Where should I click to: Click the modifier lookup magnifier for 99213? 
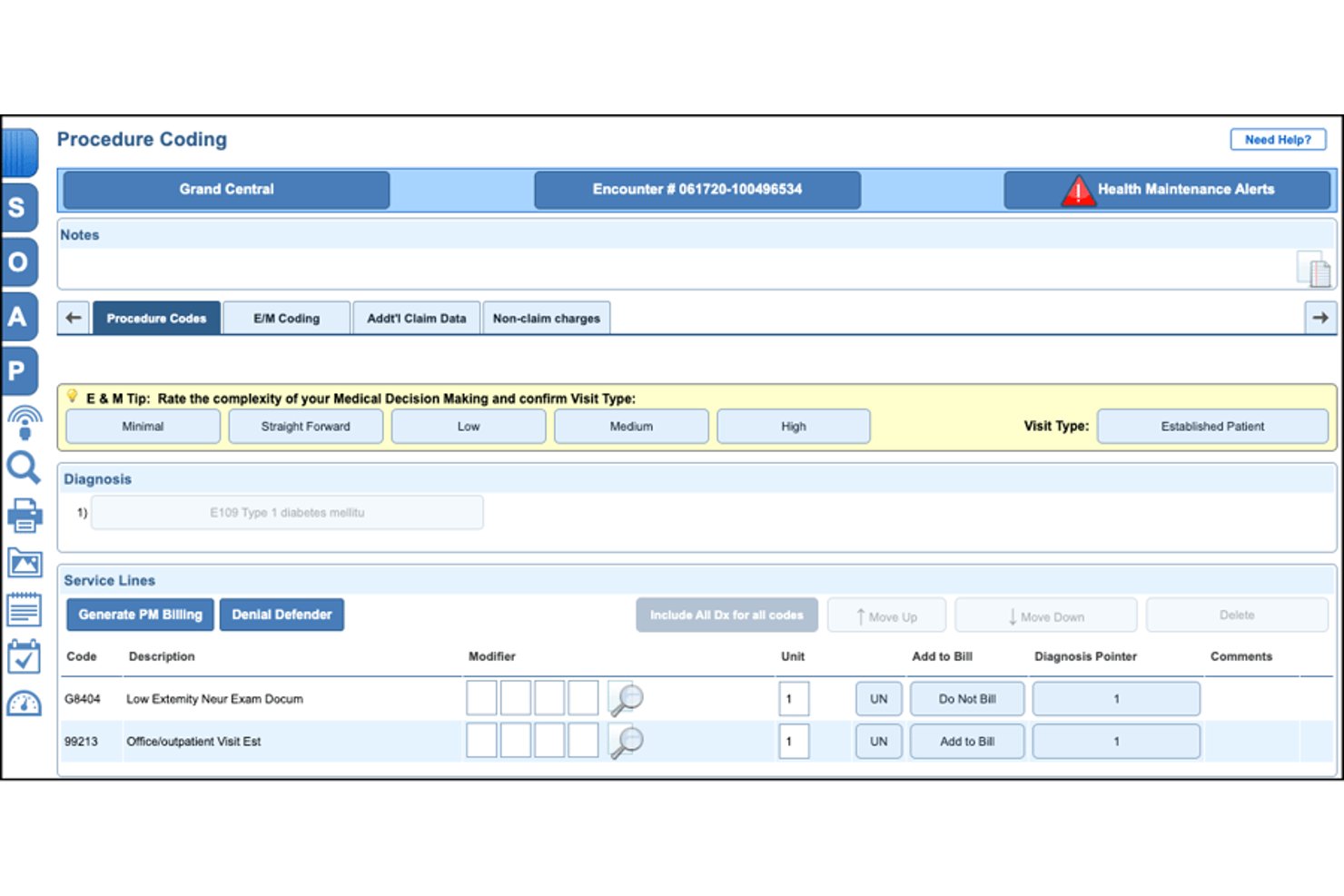coord(626,742)
